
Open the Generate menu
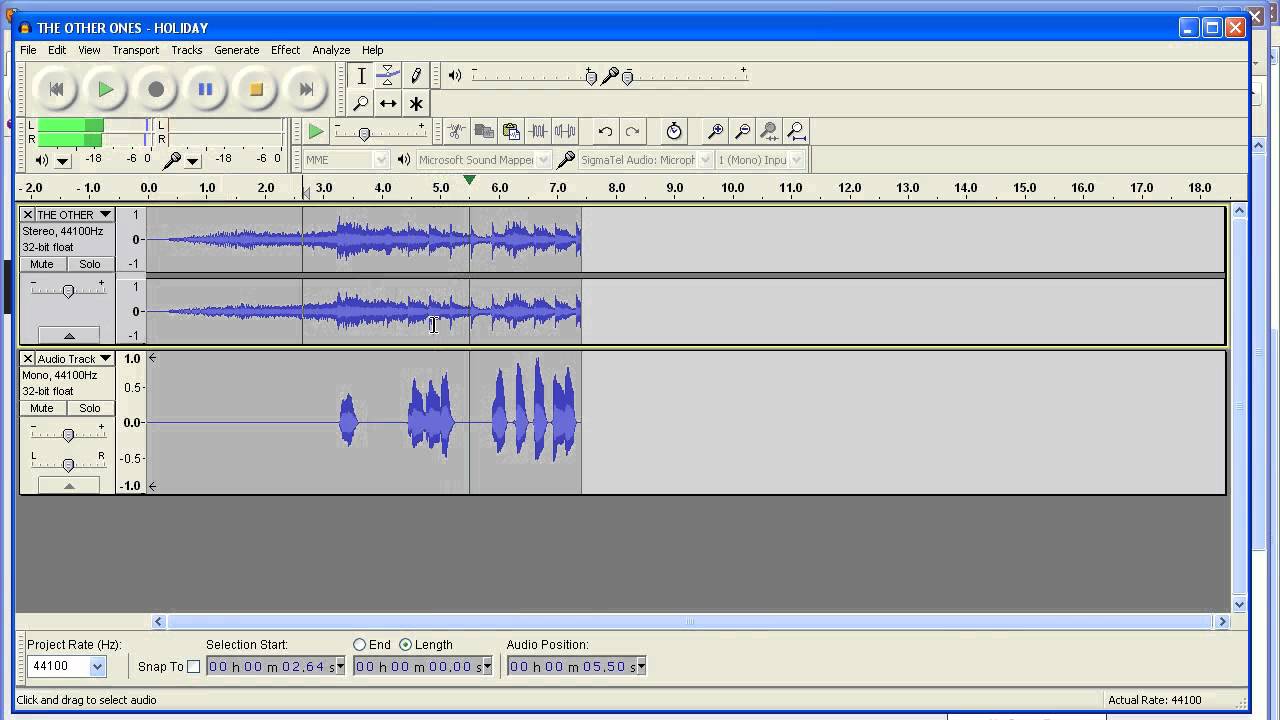pyautogui.click(x=237, y=50)
